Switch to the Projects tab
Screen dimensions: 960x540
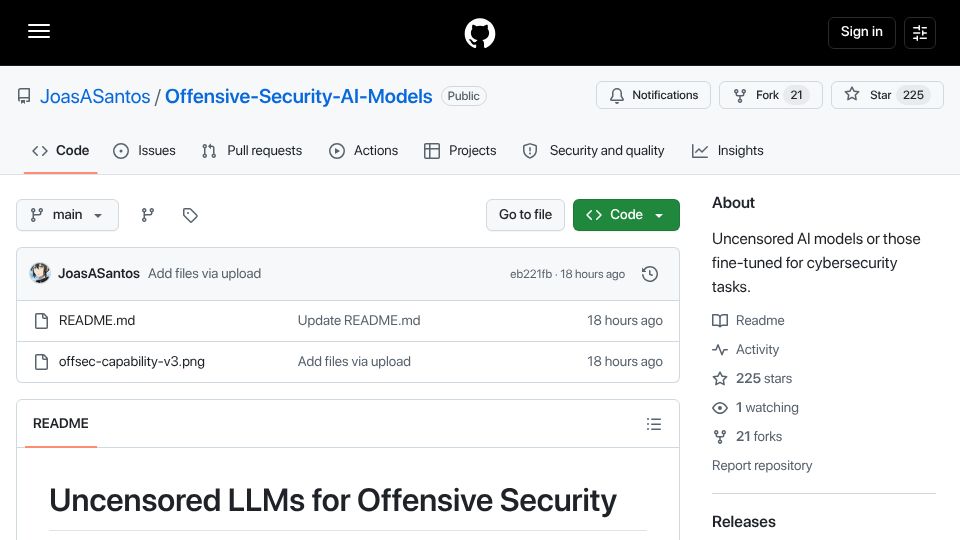pyautogui.click(x=460, y=151)
